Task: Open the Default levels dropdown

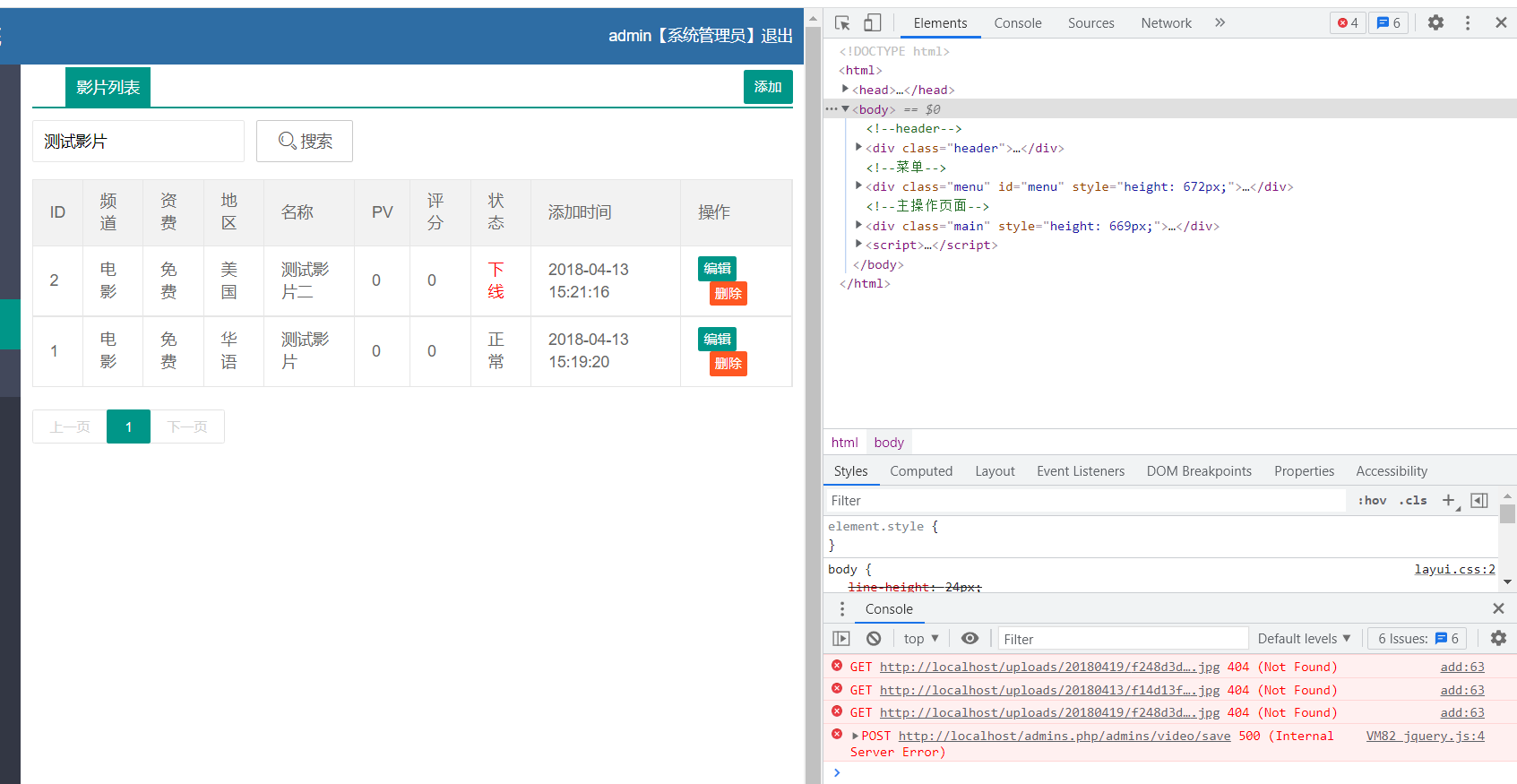Action: [1304, 639]
